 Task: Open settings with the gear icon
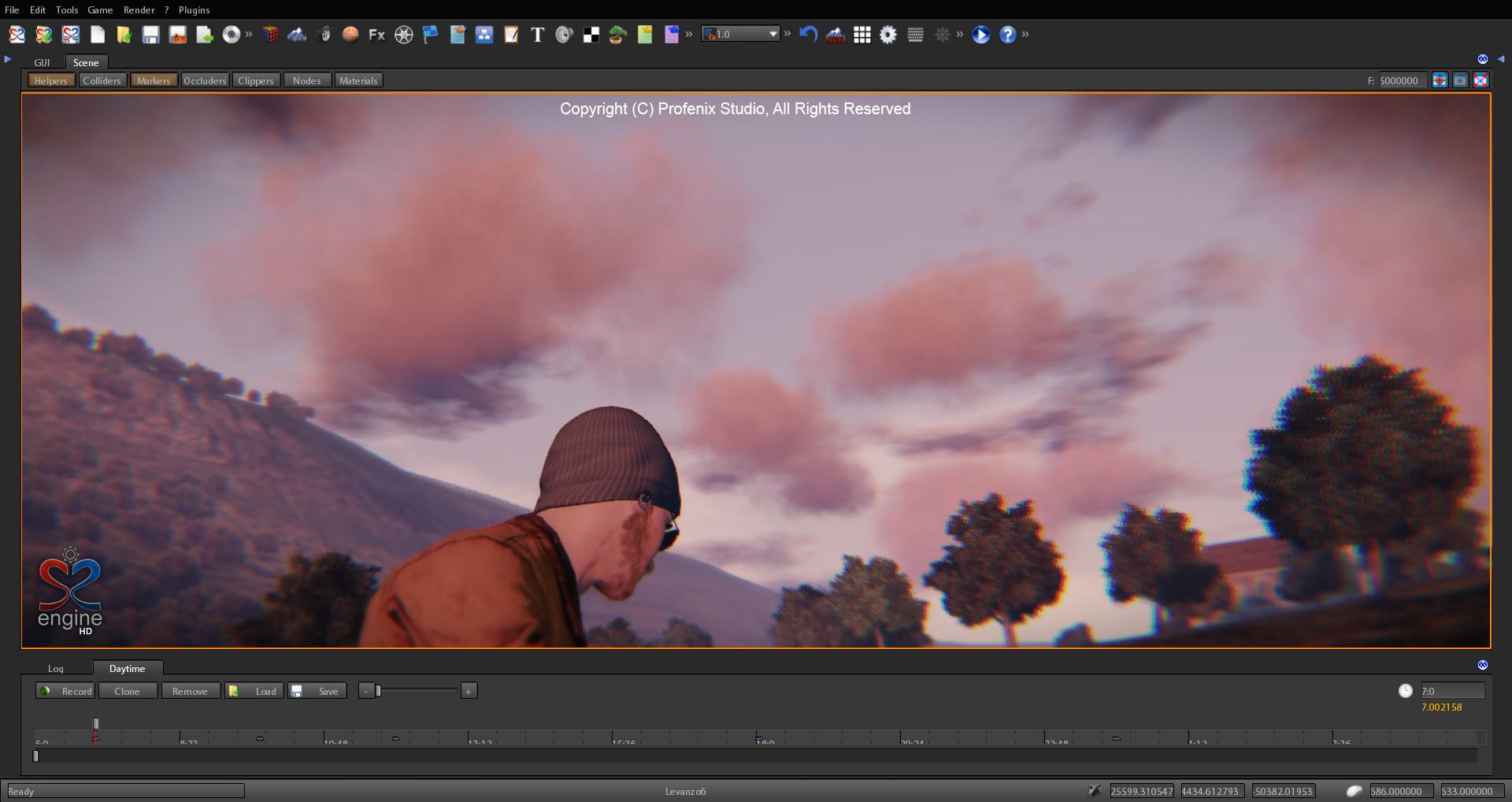pos(888,35)
